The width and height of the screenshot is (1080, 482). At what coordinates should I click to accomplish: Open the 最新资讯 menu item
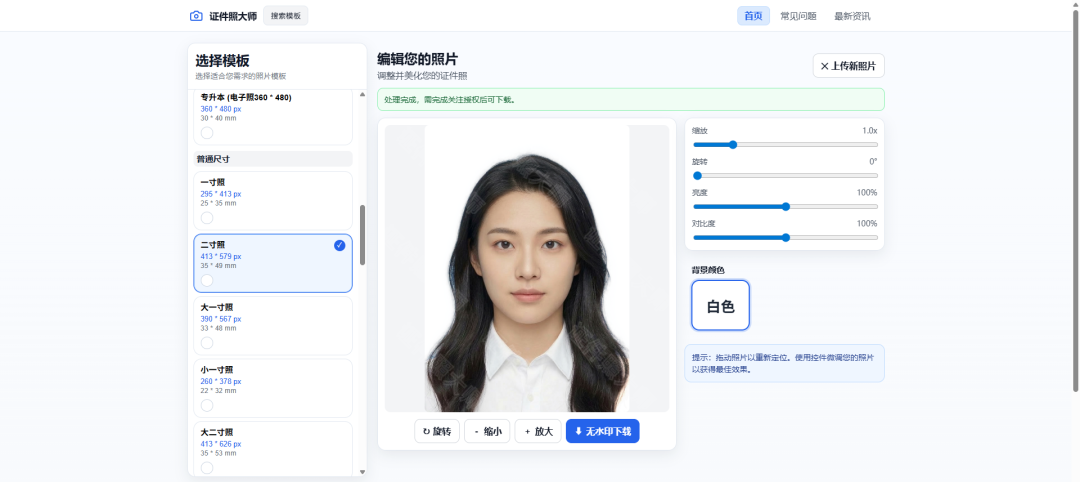[852, 16]
